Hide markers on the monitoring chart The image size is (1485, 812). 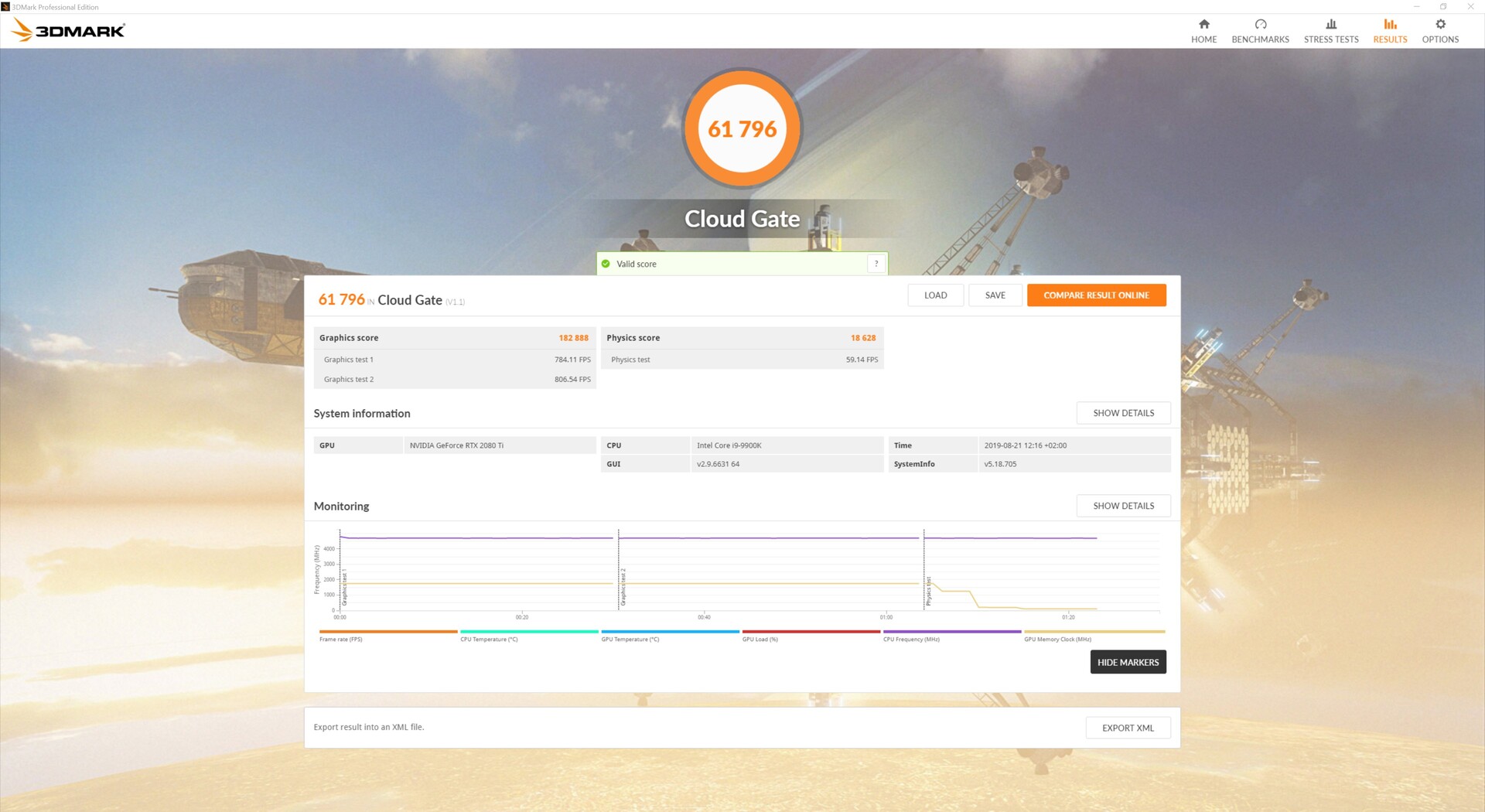point(1128,662)
